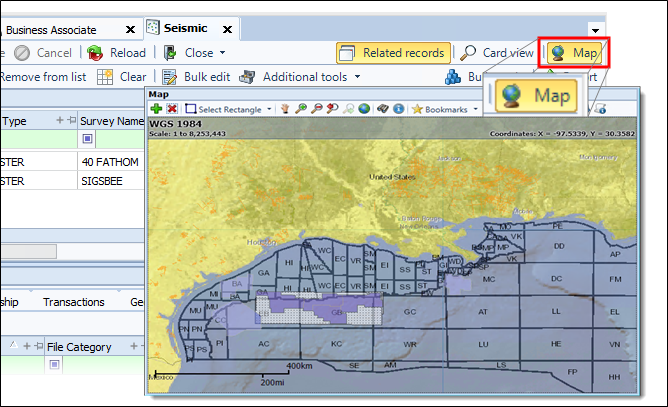This screenshot has width=668, height=407.
Task: Click the United States label on map
Action: [392, 176]
